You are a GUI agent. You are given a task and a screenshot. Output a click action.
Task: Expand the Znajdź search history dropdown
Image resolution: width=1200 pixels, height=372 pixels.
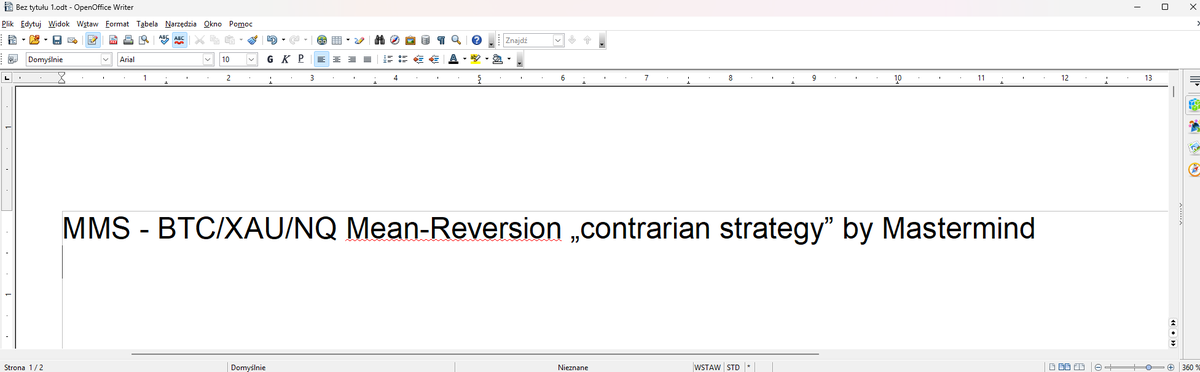click(x=558, y=40)
